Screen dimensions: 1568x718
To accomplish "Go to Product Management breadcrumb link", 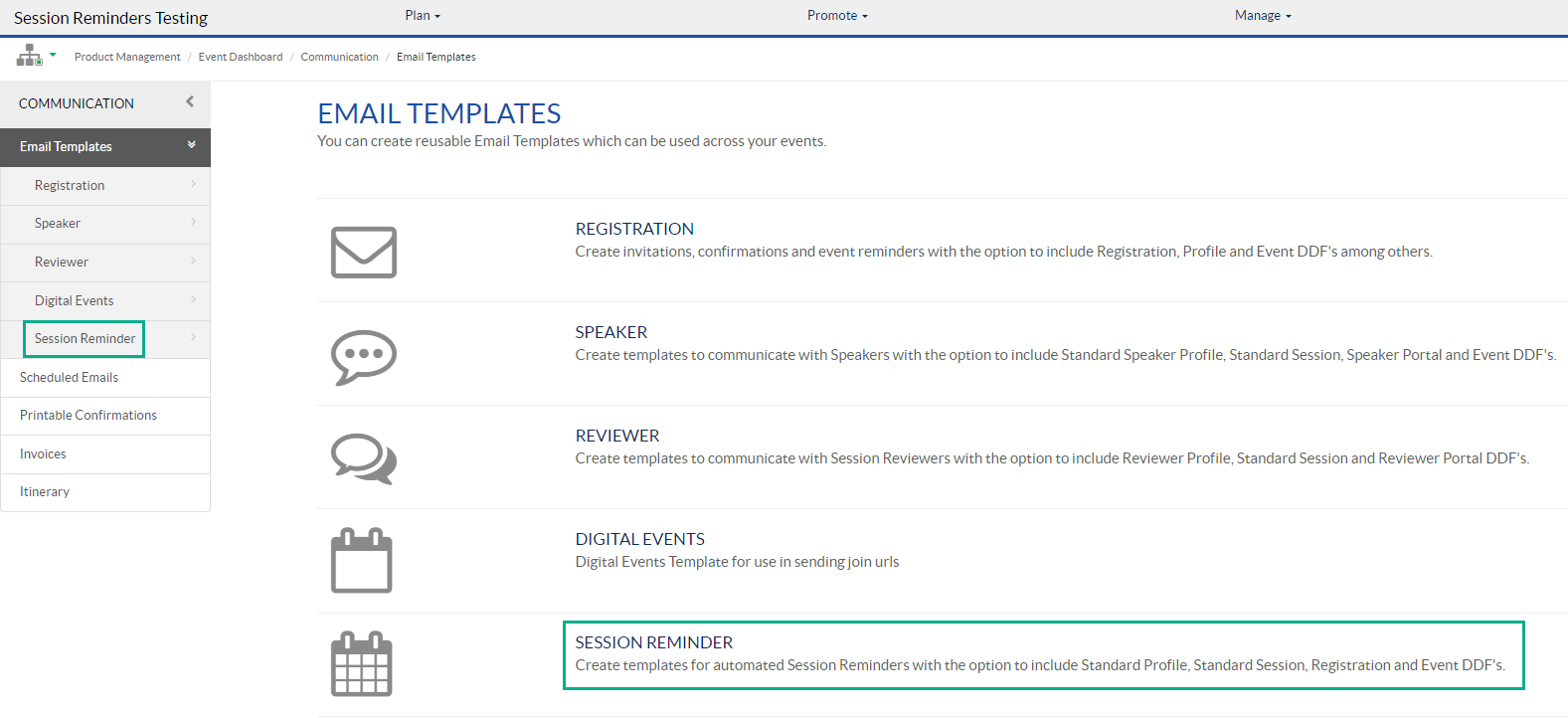I will pos(127,57).
